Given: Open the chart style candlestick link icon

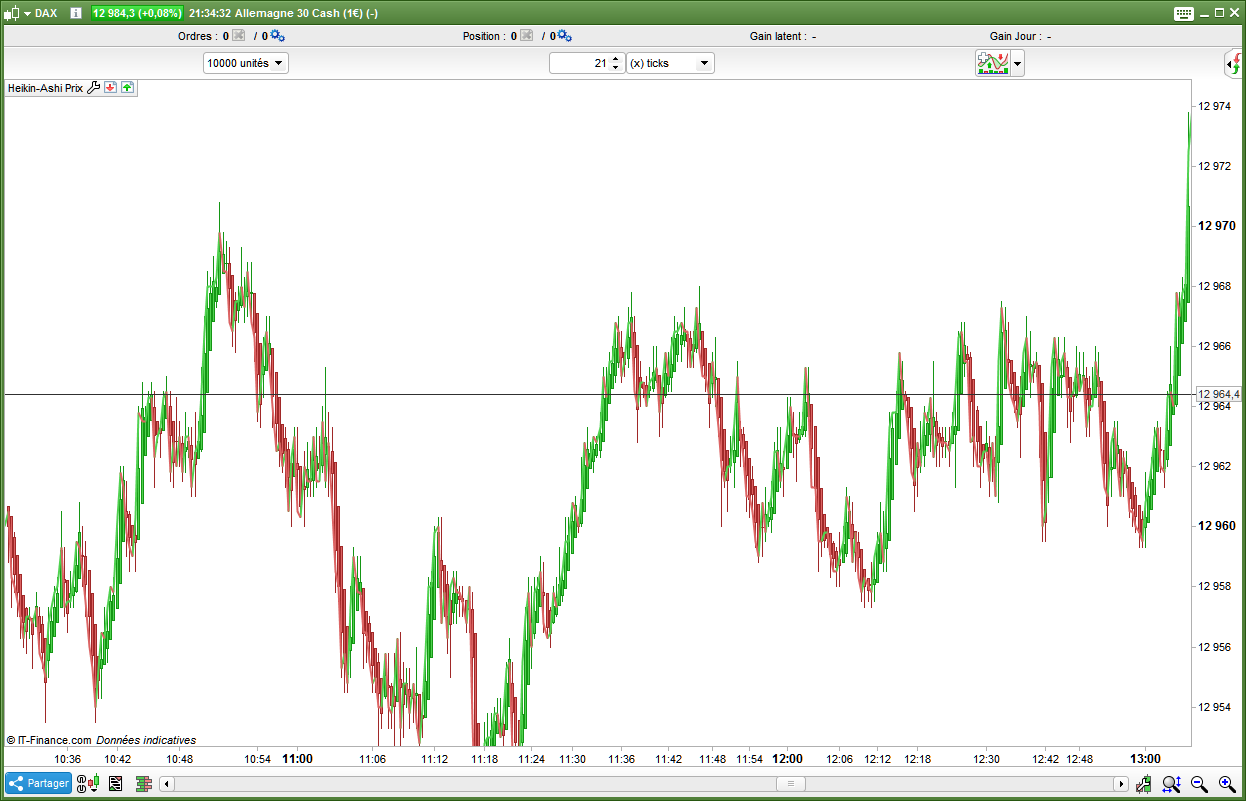Looking at the screenshot, I should tap(89, 783).
